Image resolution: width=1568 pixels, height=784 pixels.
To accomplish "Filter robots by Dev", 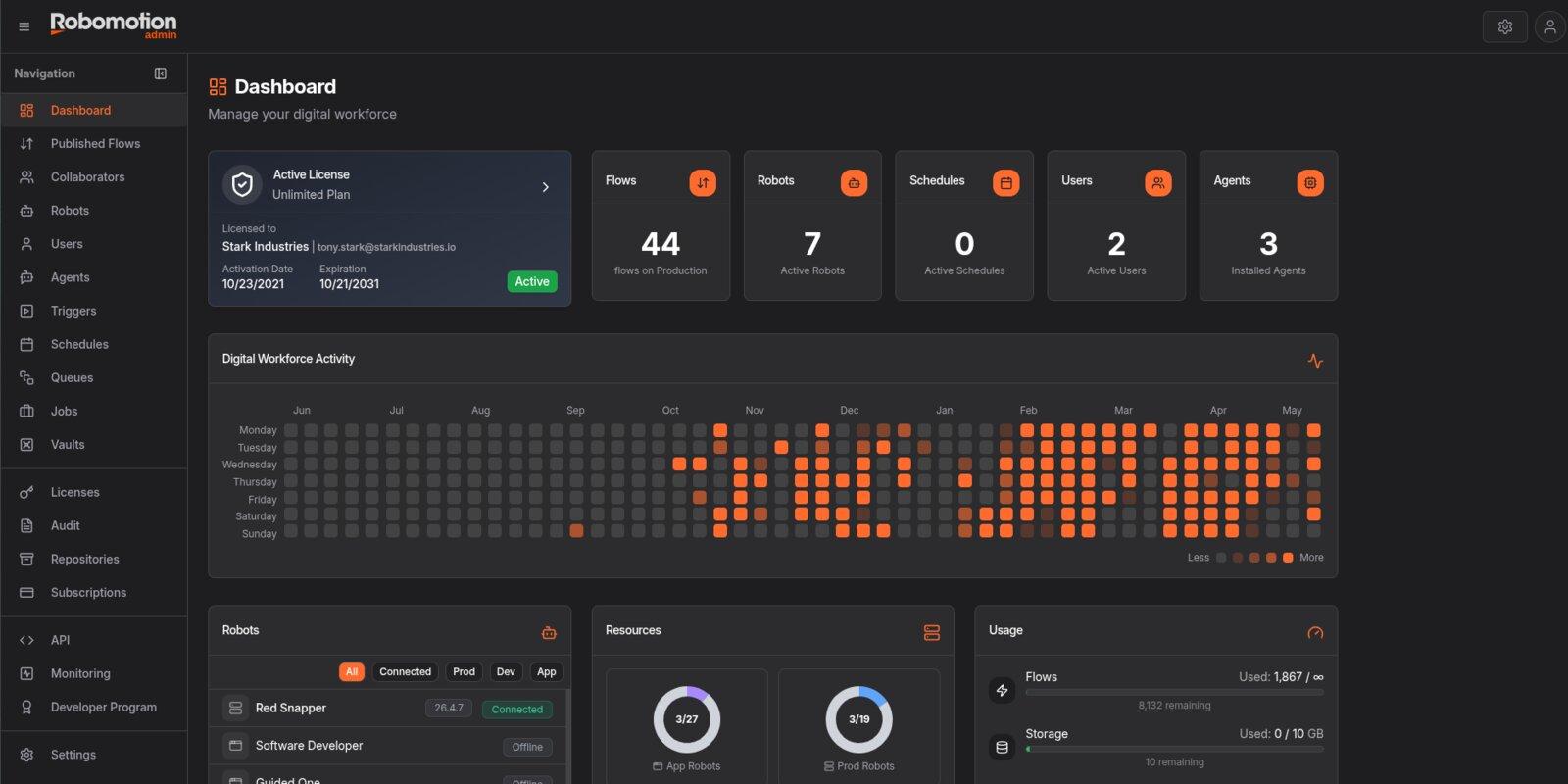I will pyautogui.click(x=506, y=672).
